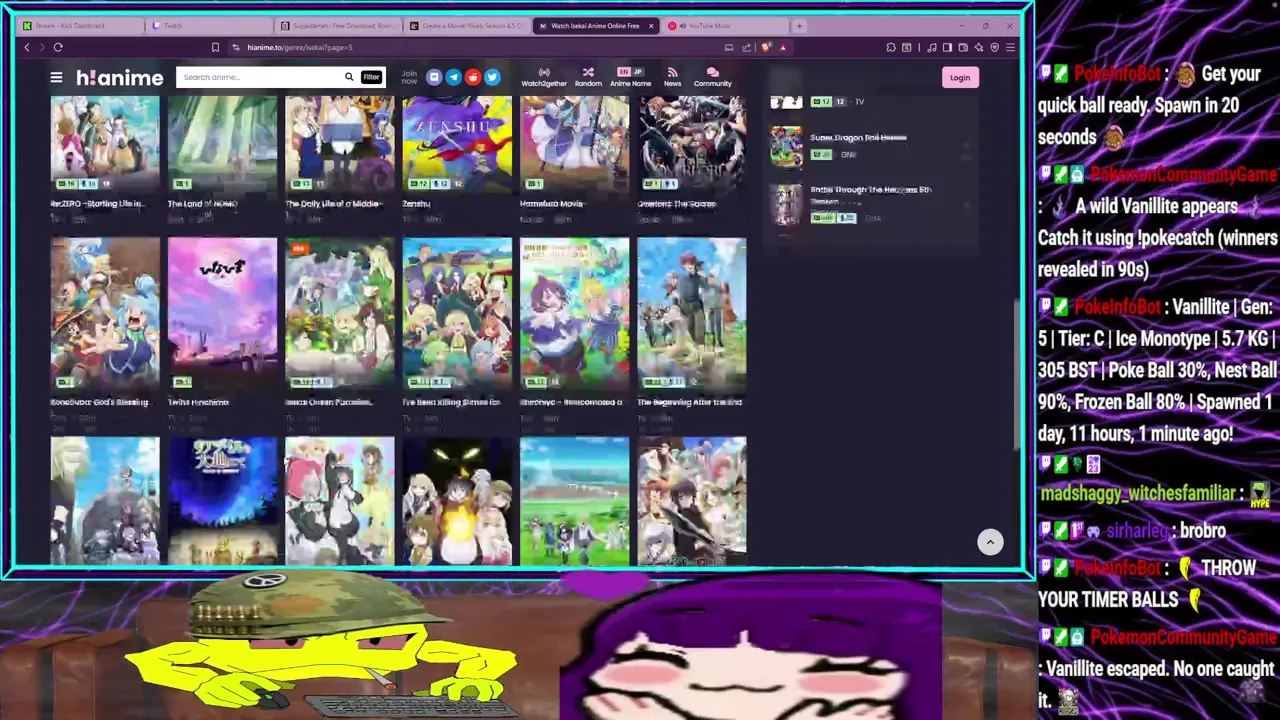Image resolution: width=1280 pixels, height=720 pixels.
Task: Switch to Stream - Kick Dashboard tab
Action: [x=80, y=26]
